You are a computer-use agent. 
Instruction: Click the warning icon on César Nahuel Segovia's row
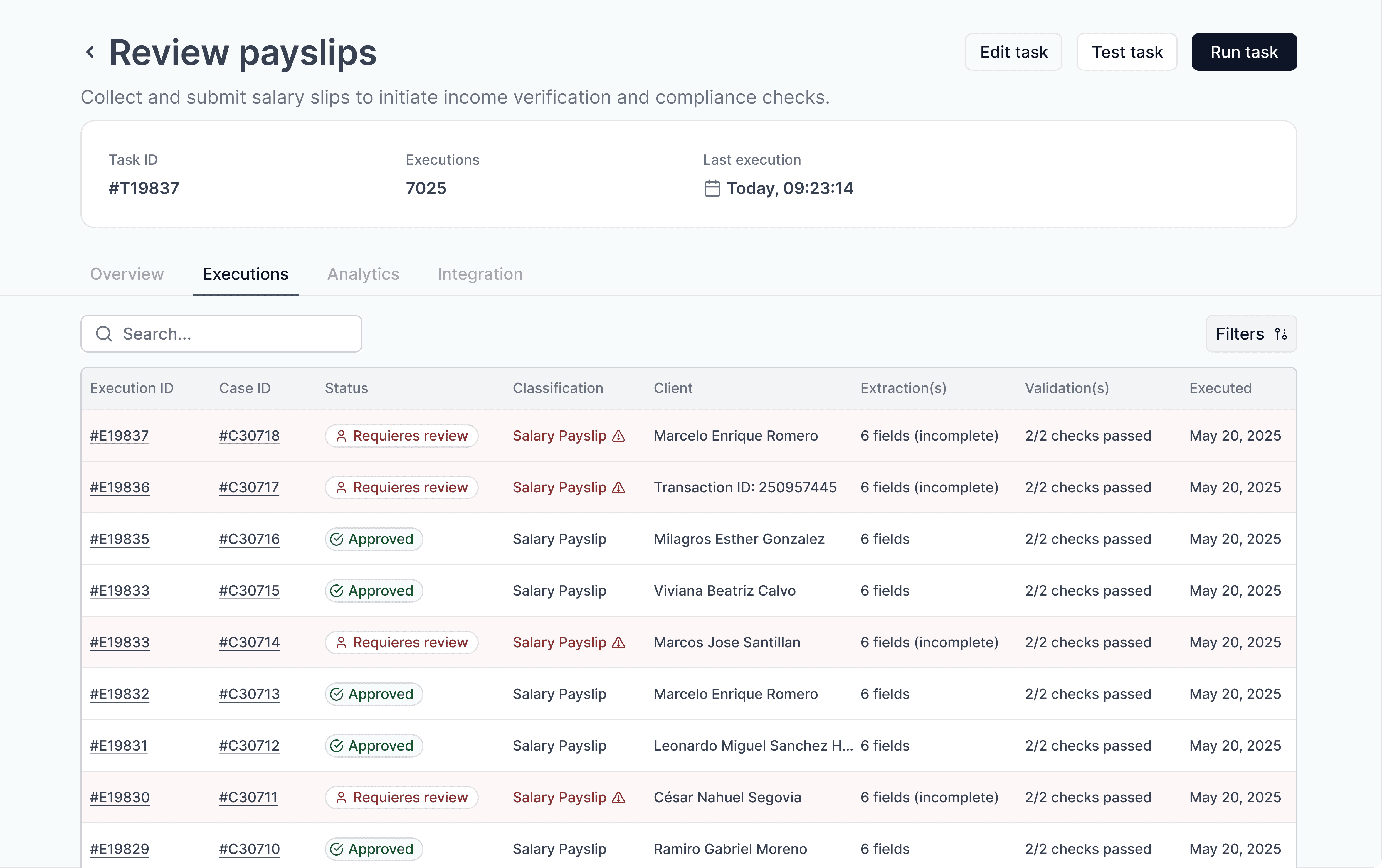coord(618,798)
